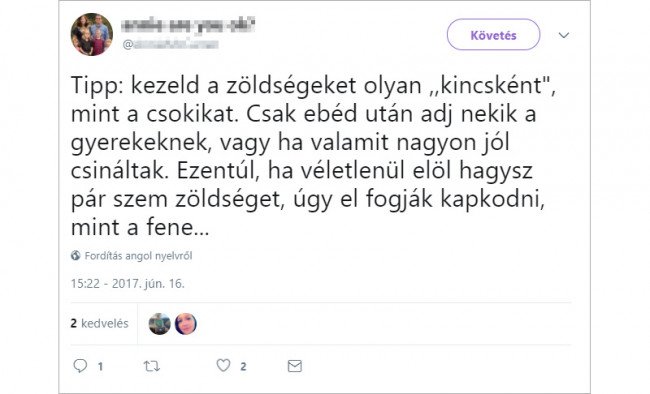Screen dimensions: 650x394
Task: Open the second liker's avatar
Action: coord(186,324)
